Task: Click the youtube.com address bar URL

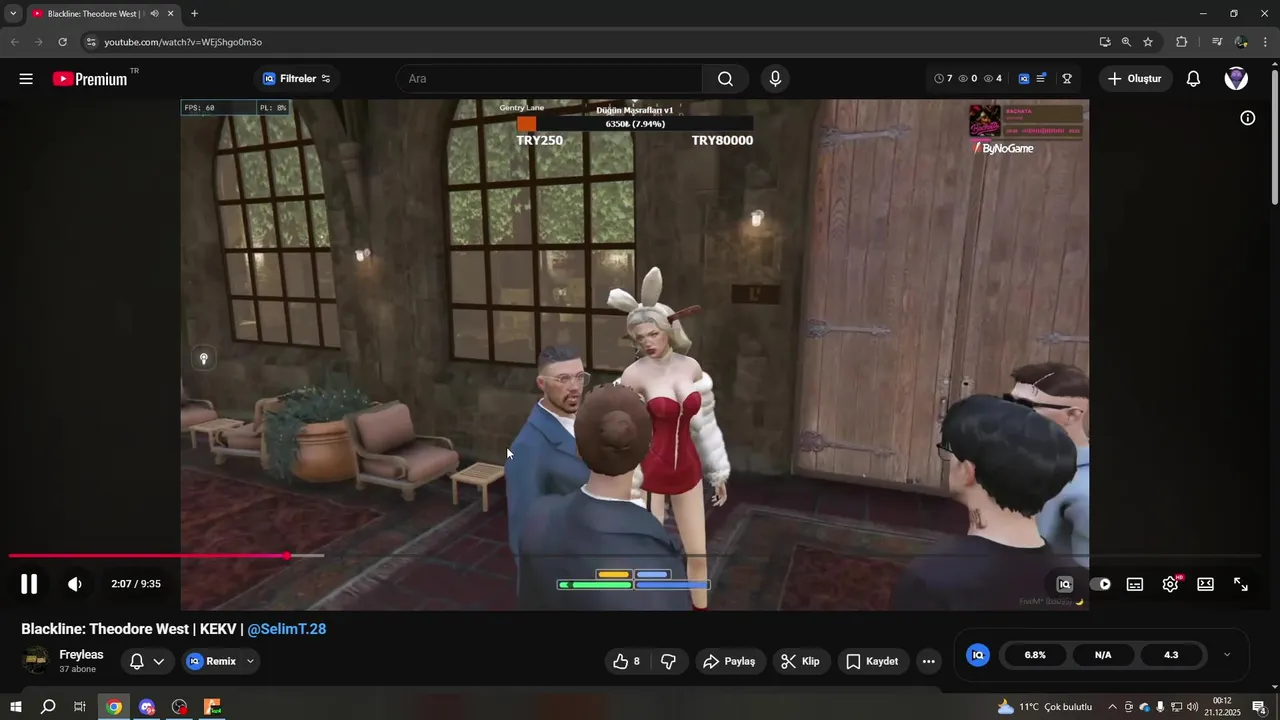Action: [x=183, y=42]
